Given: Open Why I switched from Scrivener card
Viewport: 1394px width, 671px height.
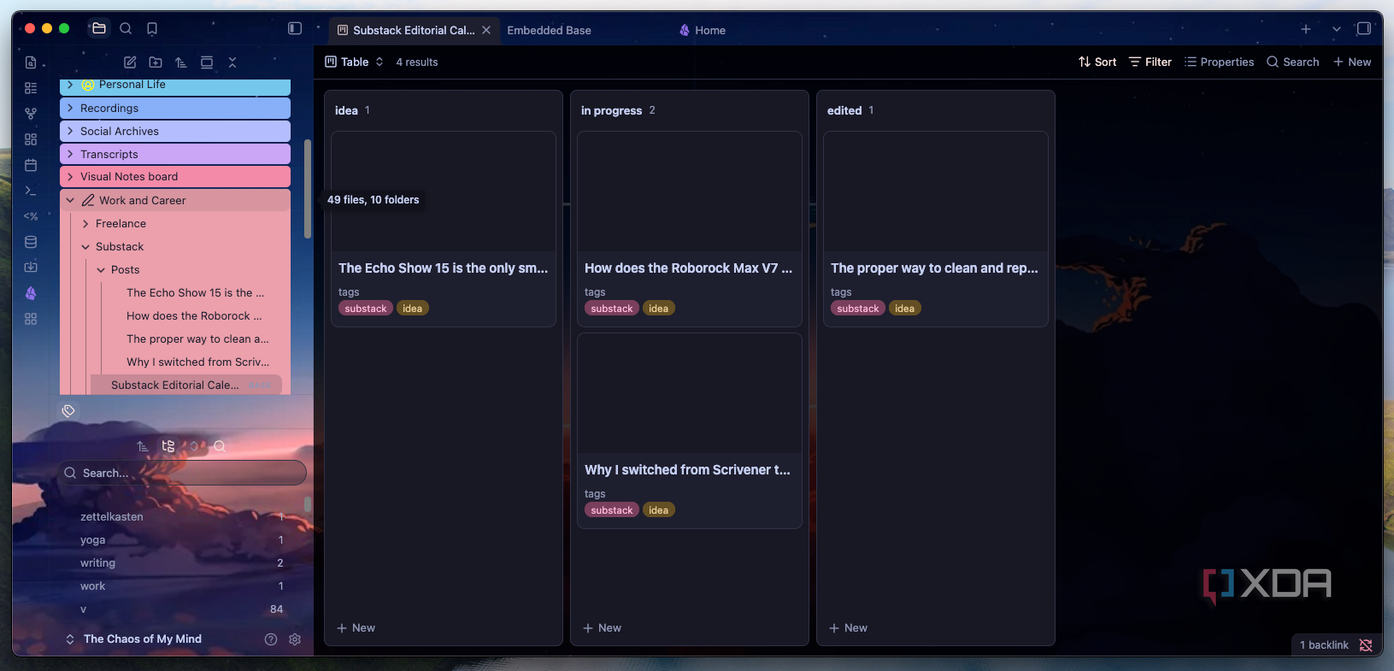Looking at the screenshot, I should 690,431.
